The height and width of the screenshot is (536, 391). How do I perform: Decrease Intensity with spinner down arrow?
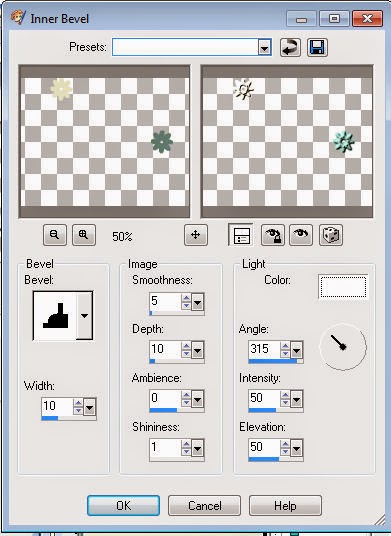285,402
